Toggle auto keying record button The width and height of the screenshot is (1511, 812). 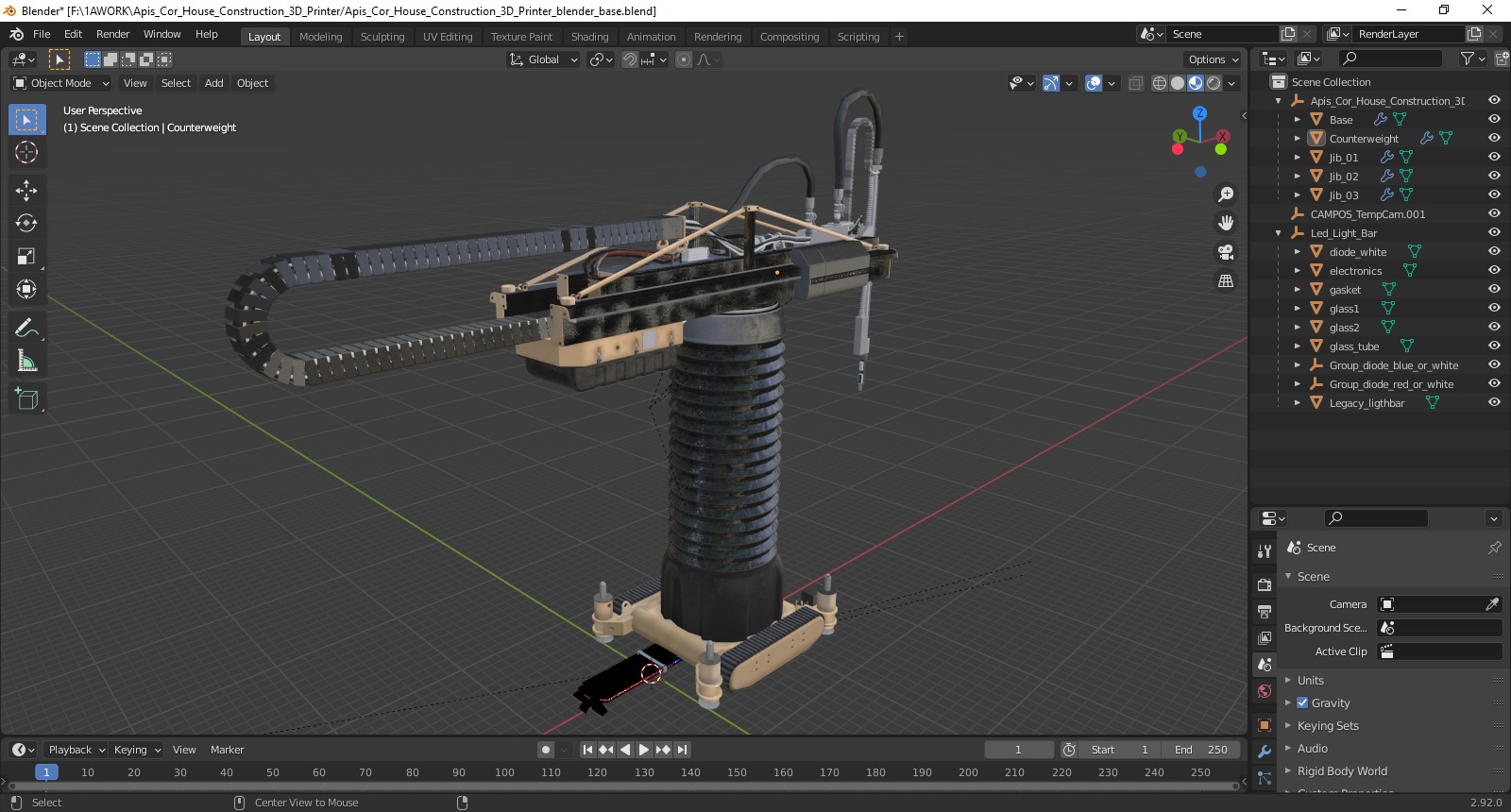click(546, 750)
